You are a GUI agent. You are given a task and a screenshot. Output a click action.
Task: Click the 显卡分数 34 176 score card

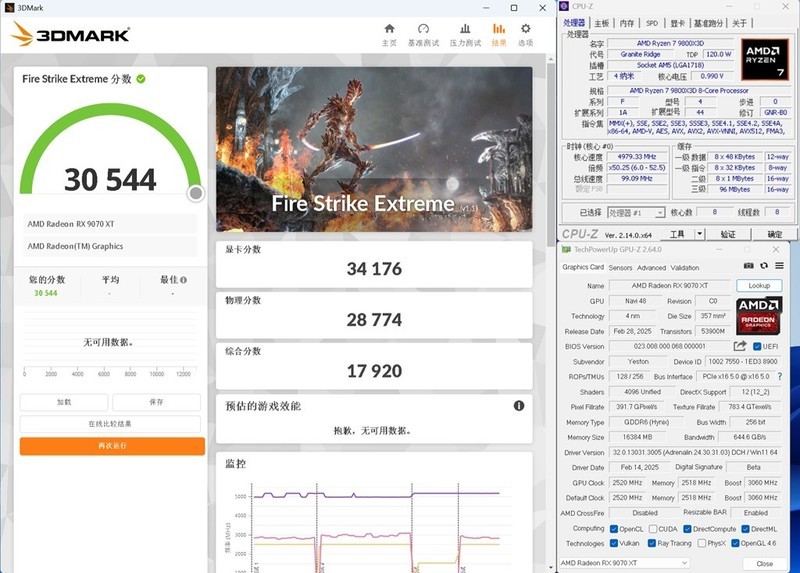374,264
